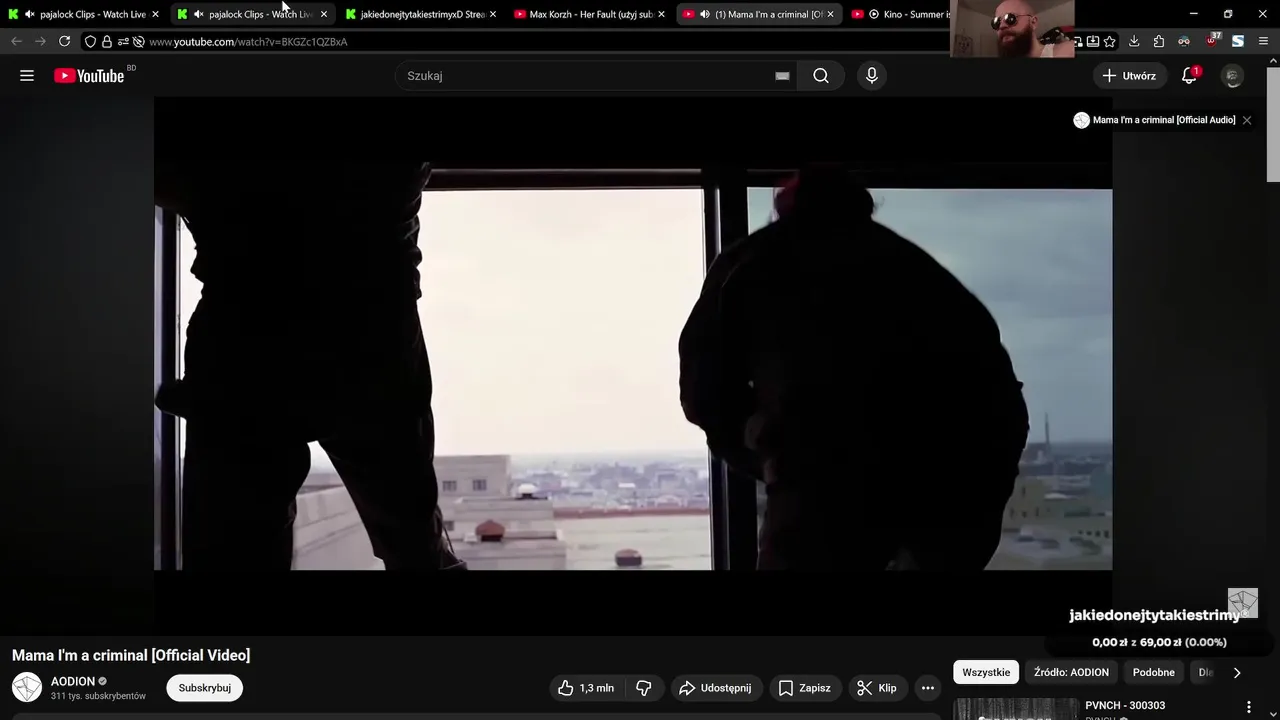Open more actions three-dot menu

928,688
